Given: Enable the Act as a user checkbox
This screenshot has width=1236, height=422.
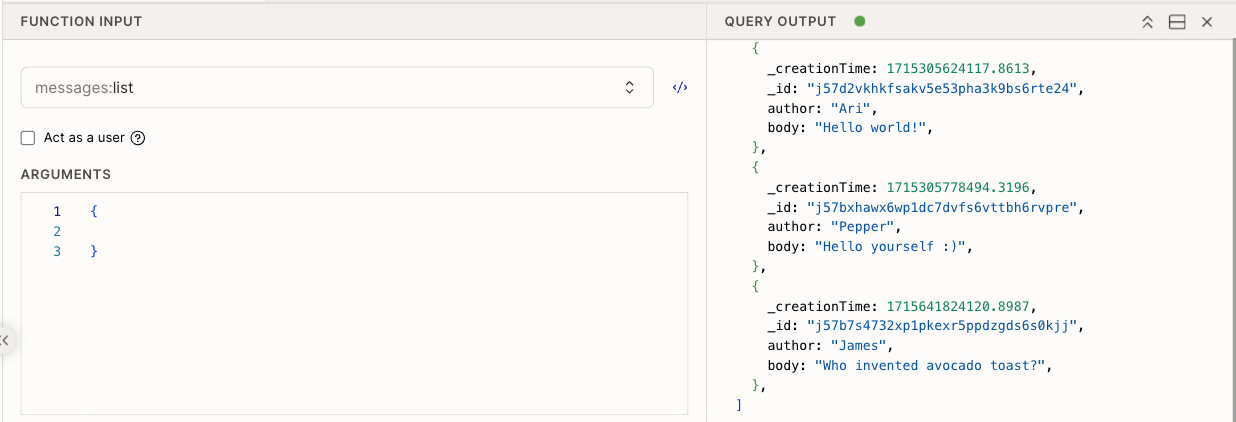Looking at the screenshot, I should click(x=28, y=138).
